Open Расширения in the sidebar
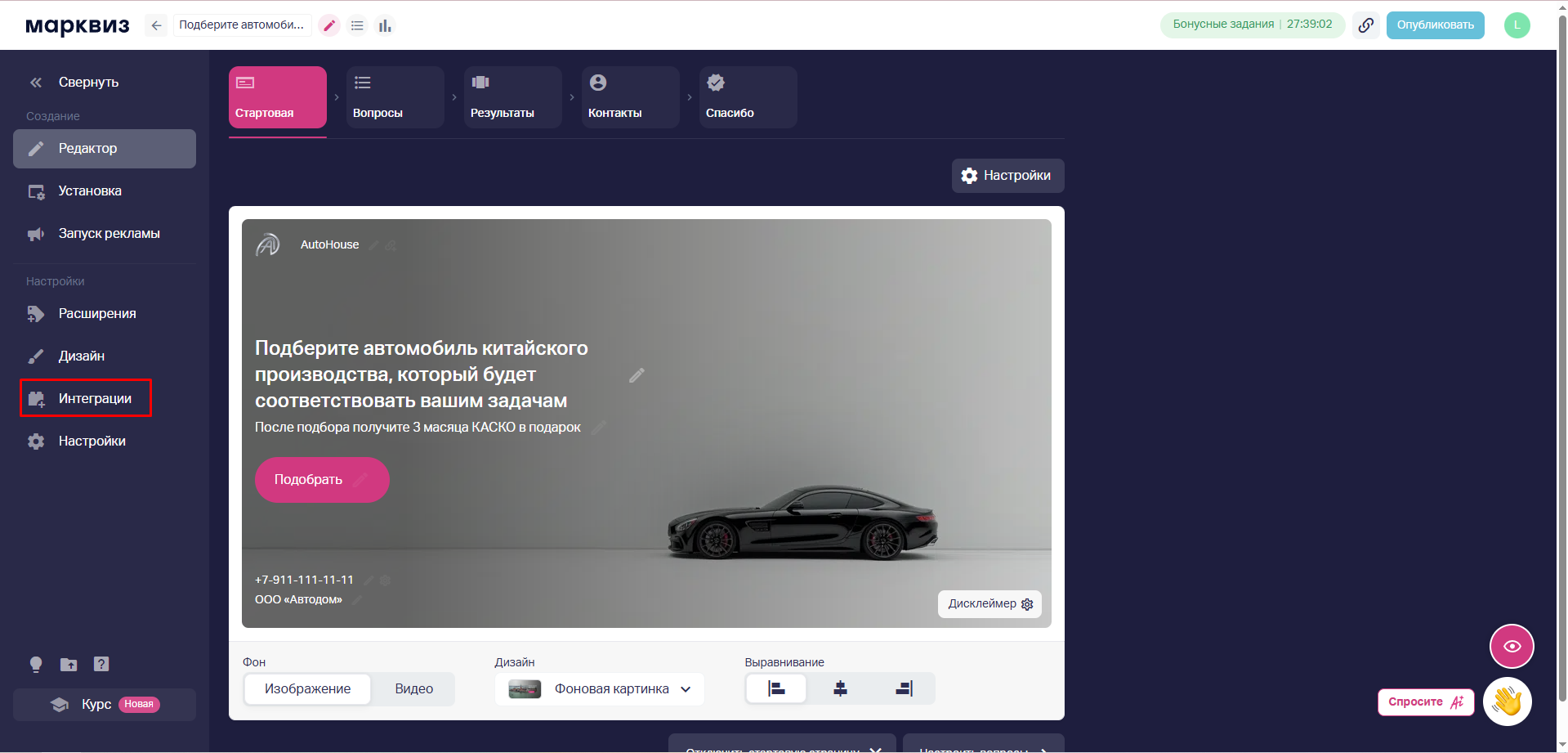This screenshot has height=753, width=1568. tap(105, 314)
